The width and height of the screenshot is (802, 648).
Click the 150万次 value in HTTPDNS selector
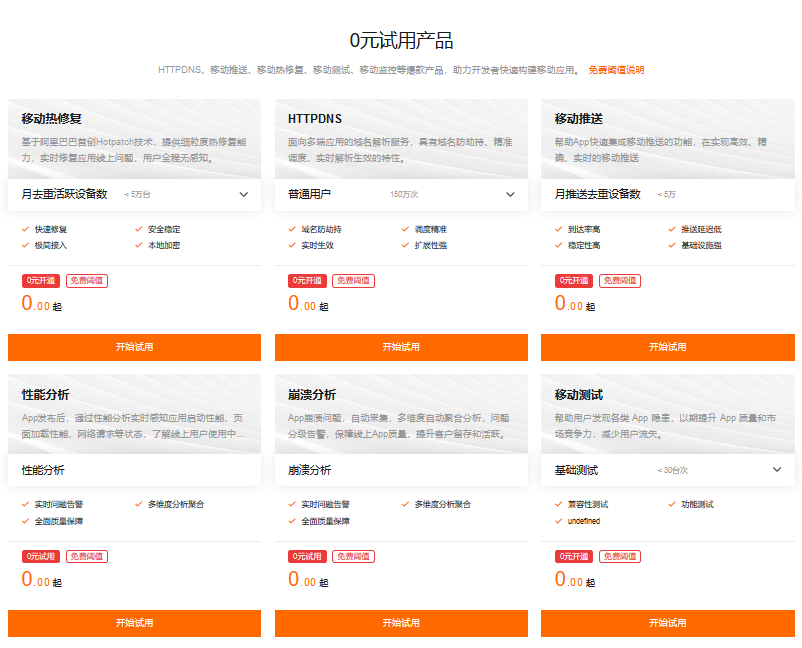(x=404, y=194)
